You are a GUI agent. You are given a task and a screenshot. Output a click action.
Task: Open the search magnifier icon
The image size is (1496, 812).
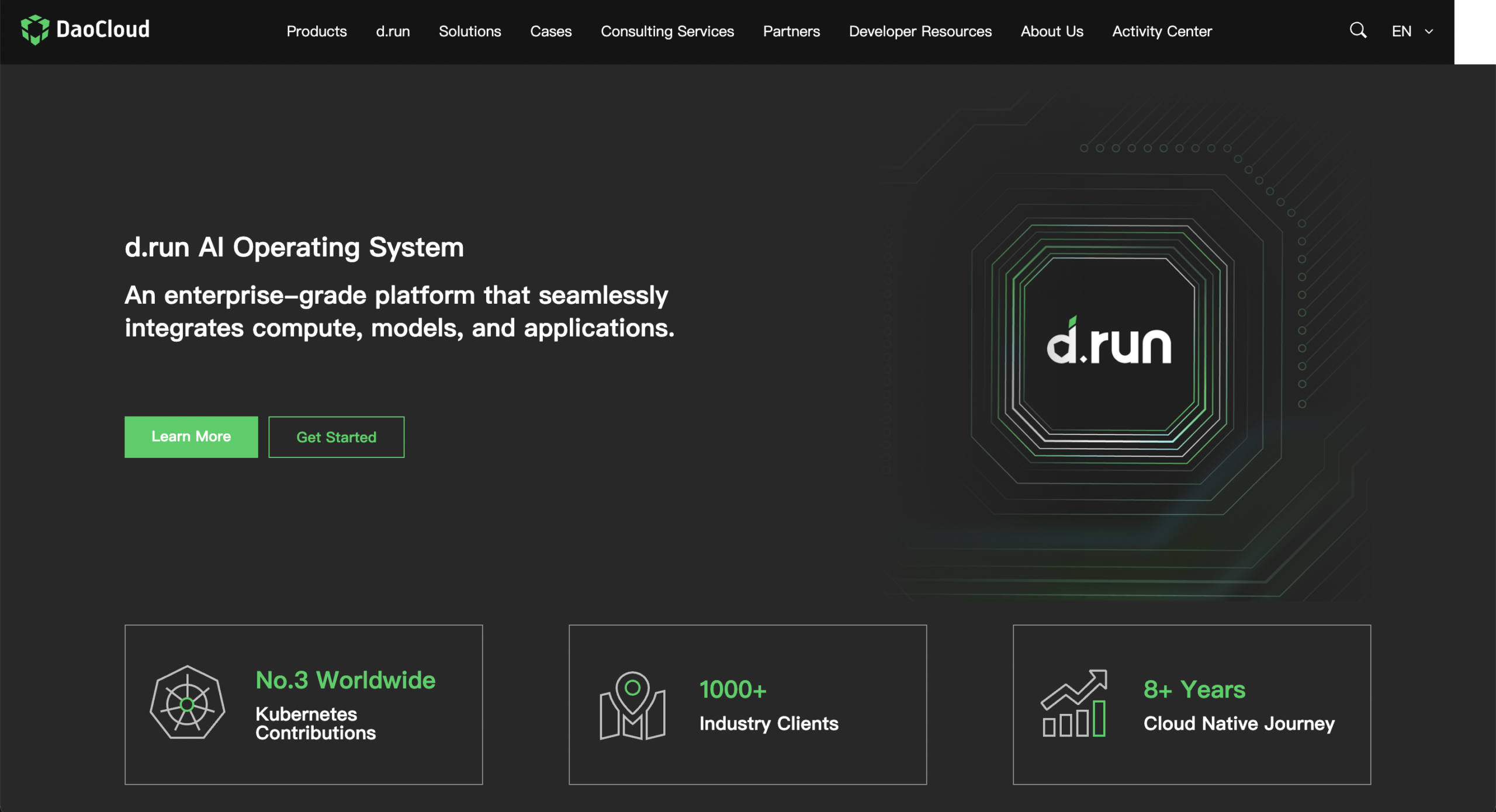point(1358,30)
